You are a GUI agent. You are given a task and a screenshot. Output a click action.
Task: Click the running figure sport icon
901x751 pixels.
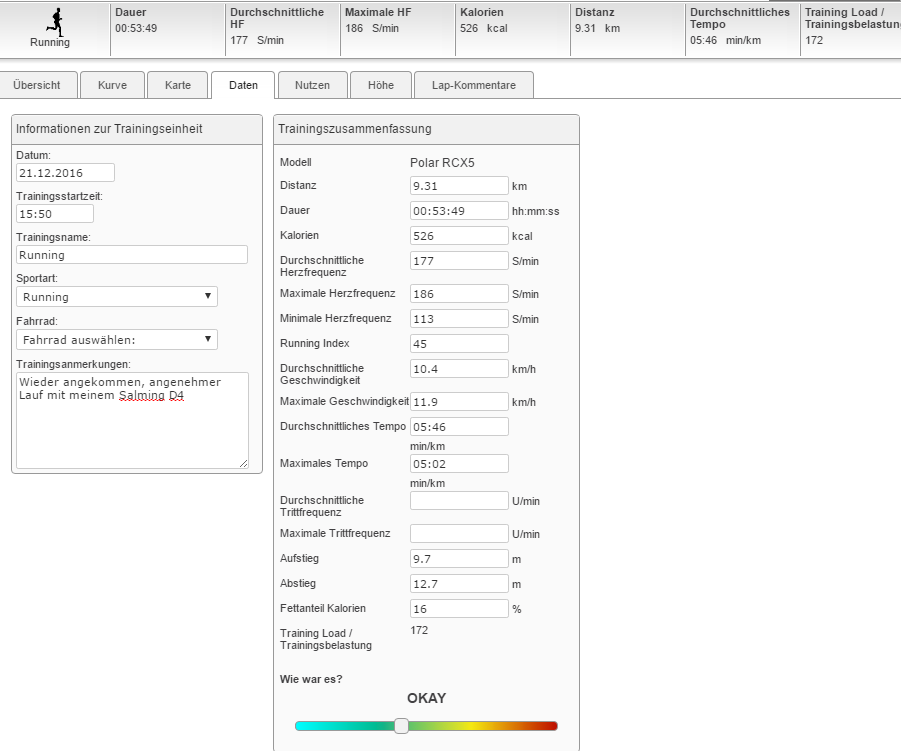coord(57,21)
